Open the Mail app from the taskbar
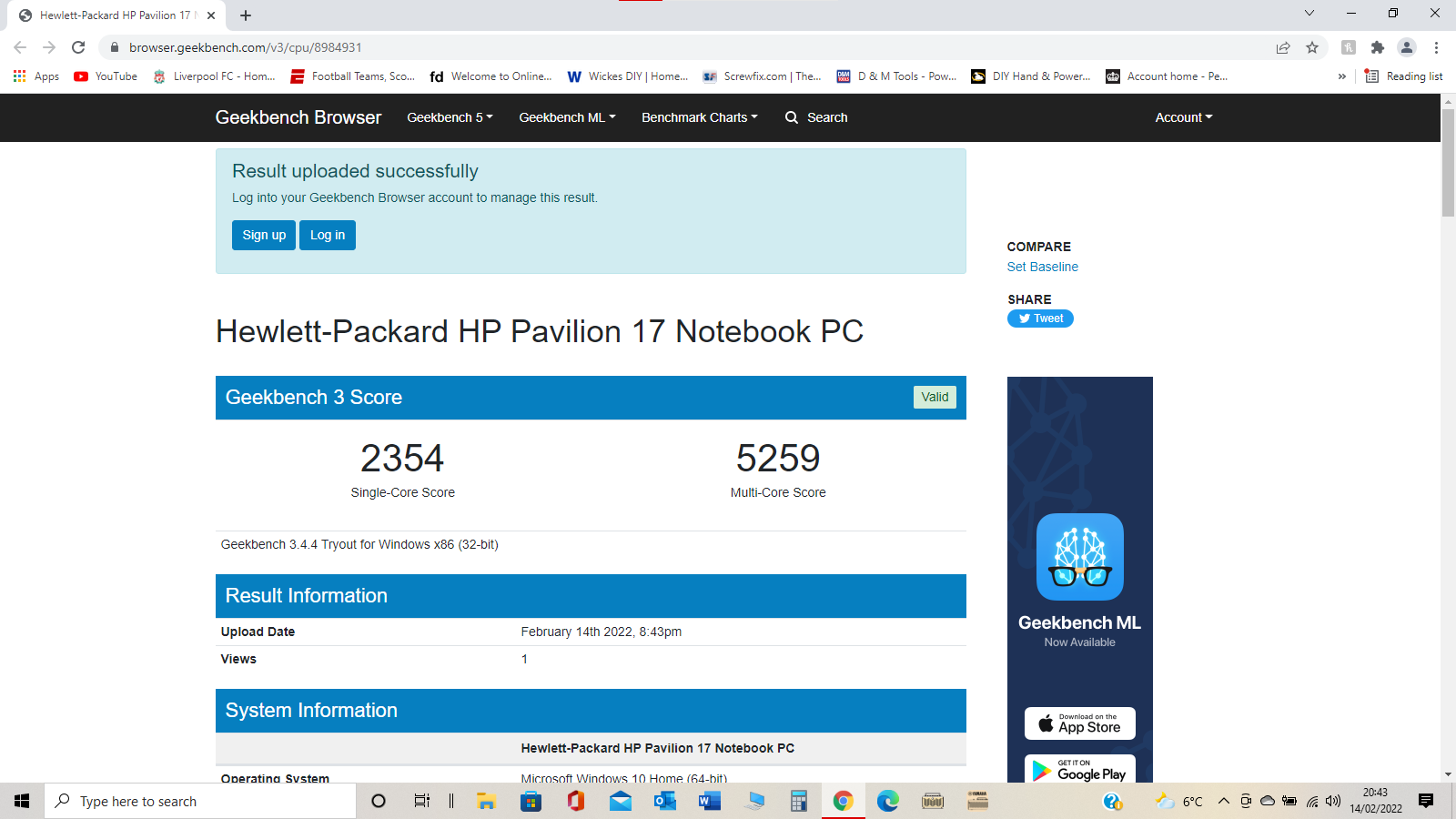Viewport: 1456px width, 819px height. (621, 801)
